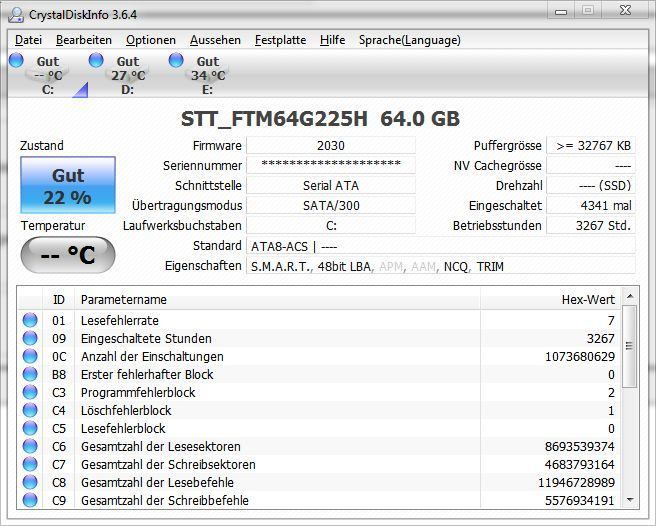
Task: Click the ID column header
Action: pos(59,300)
